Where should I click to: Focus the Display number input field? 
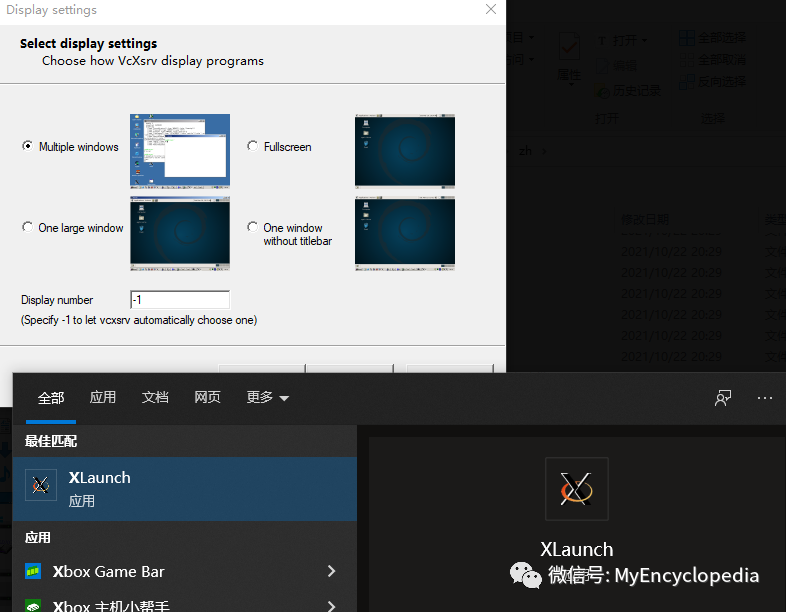pos(180,300)
